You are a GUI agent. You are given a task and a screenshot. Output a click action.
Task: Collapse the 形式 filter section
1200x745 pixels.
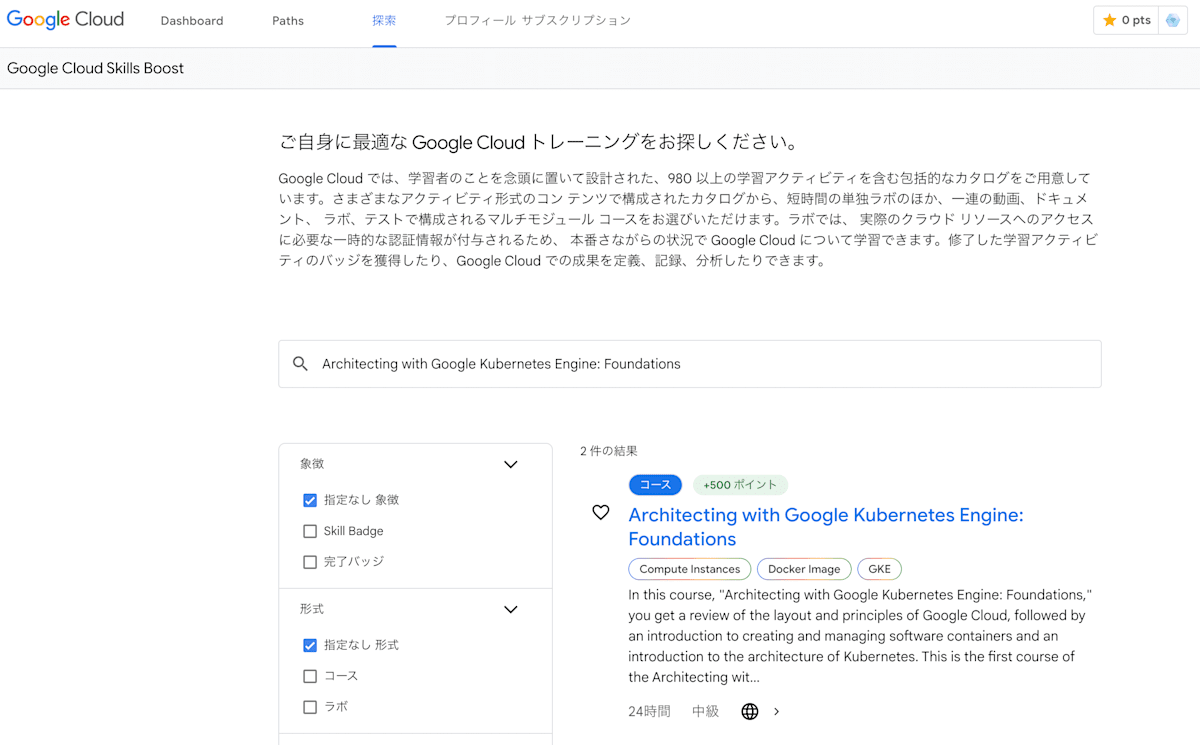click(x=511, y=609)
